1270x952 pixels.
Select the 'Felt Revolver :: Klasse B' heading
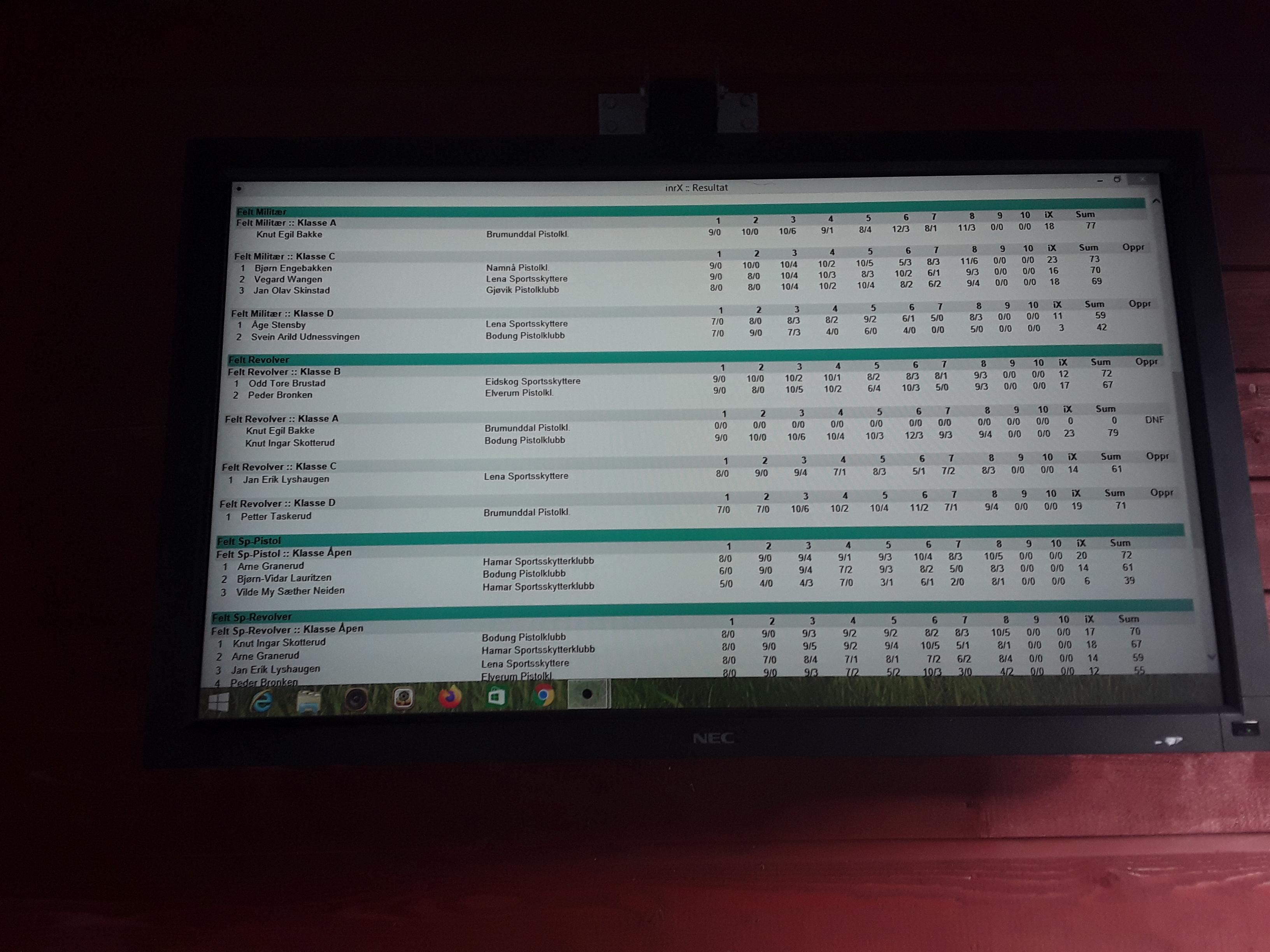(284, 372)
